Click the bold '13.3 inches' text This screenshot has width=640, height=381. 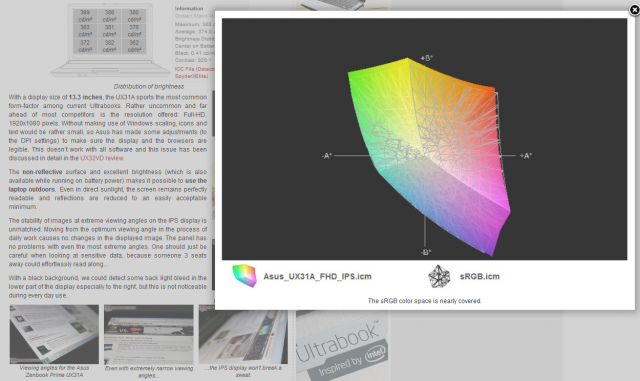click(x=85, y=97)
